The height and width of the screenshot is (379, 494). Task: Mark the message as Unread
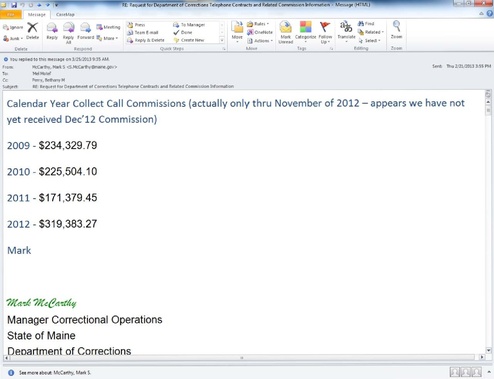[x=286, y=32]
